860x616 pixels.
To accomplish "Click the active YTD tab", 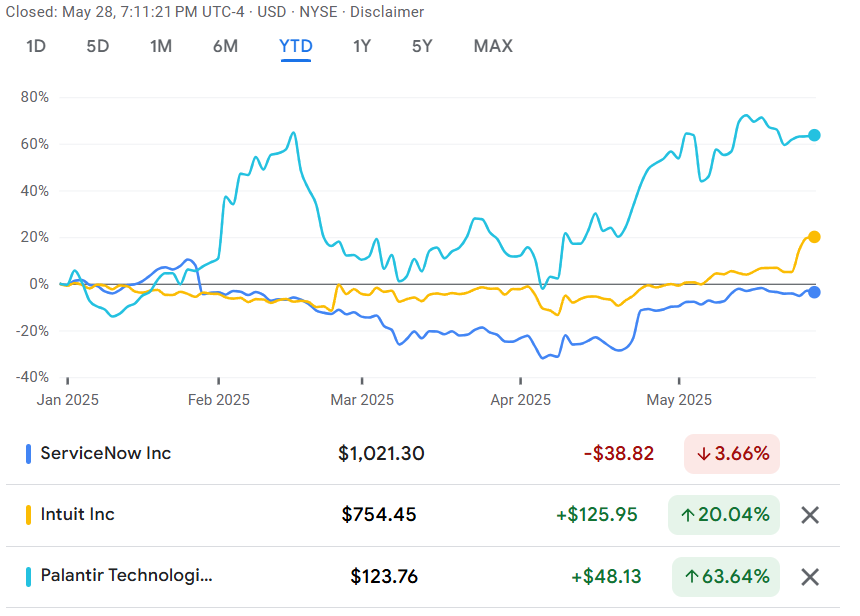I will [x=296, y=46].
